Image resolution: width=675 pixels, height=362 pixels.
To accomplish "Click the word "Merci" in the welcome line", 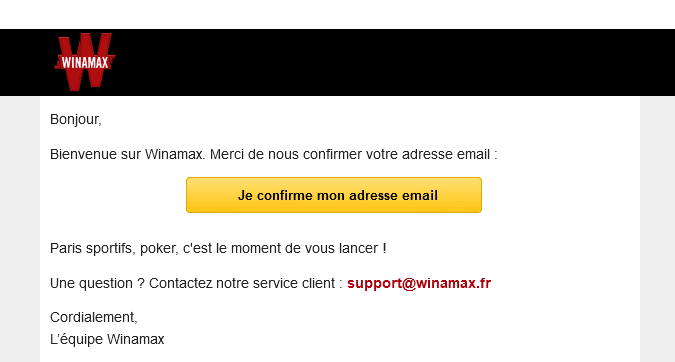I will point(227,154).
